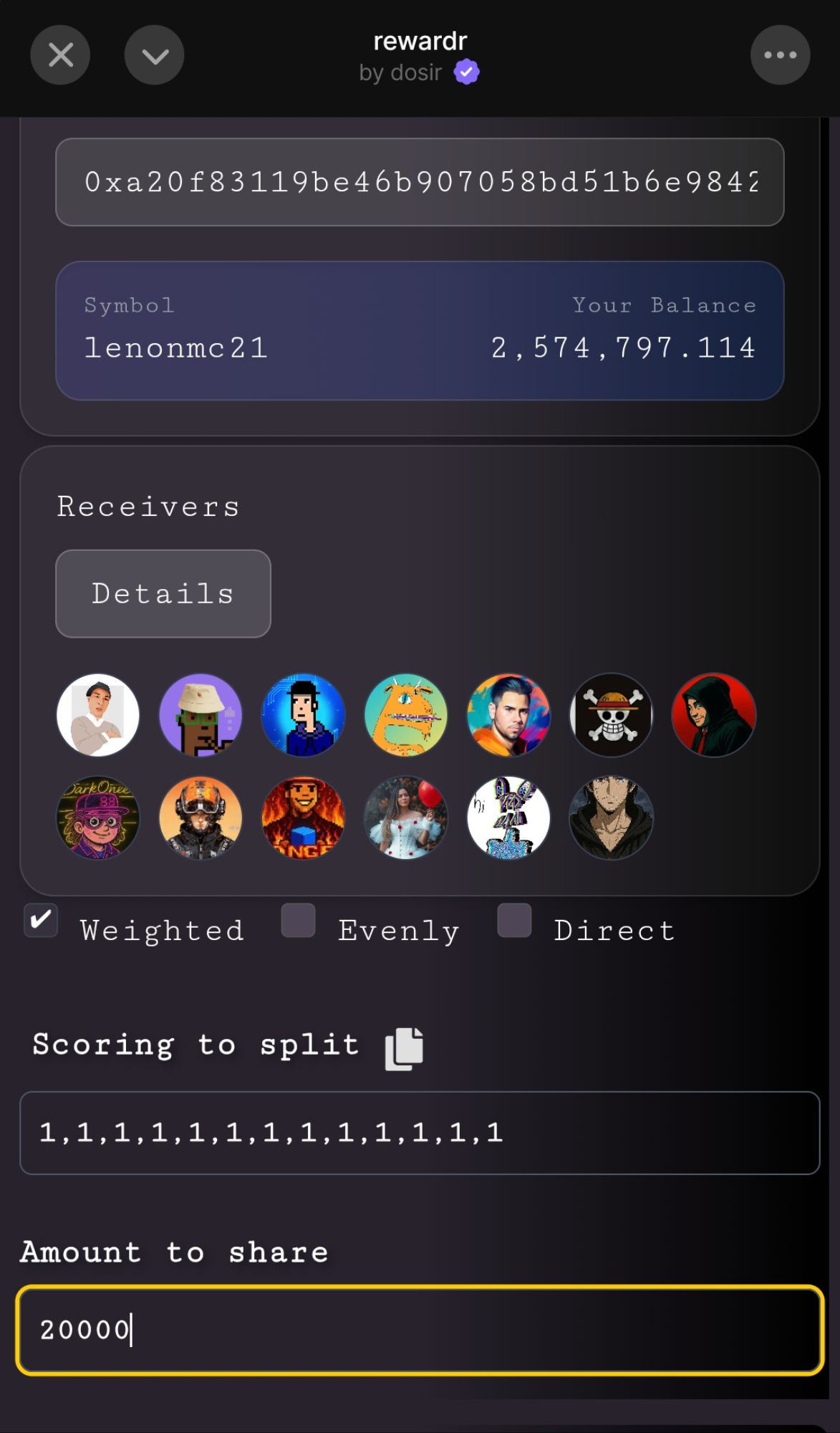
Task: Tap the lenonmc21 symbol balance card
Action: (420, 330)
